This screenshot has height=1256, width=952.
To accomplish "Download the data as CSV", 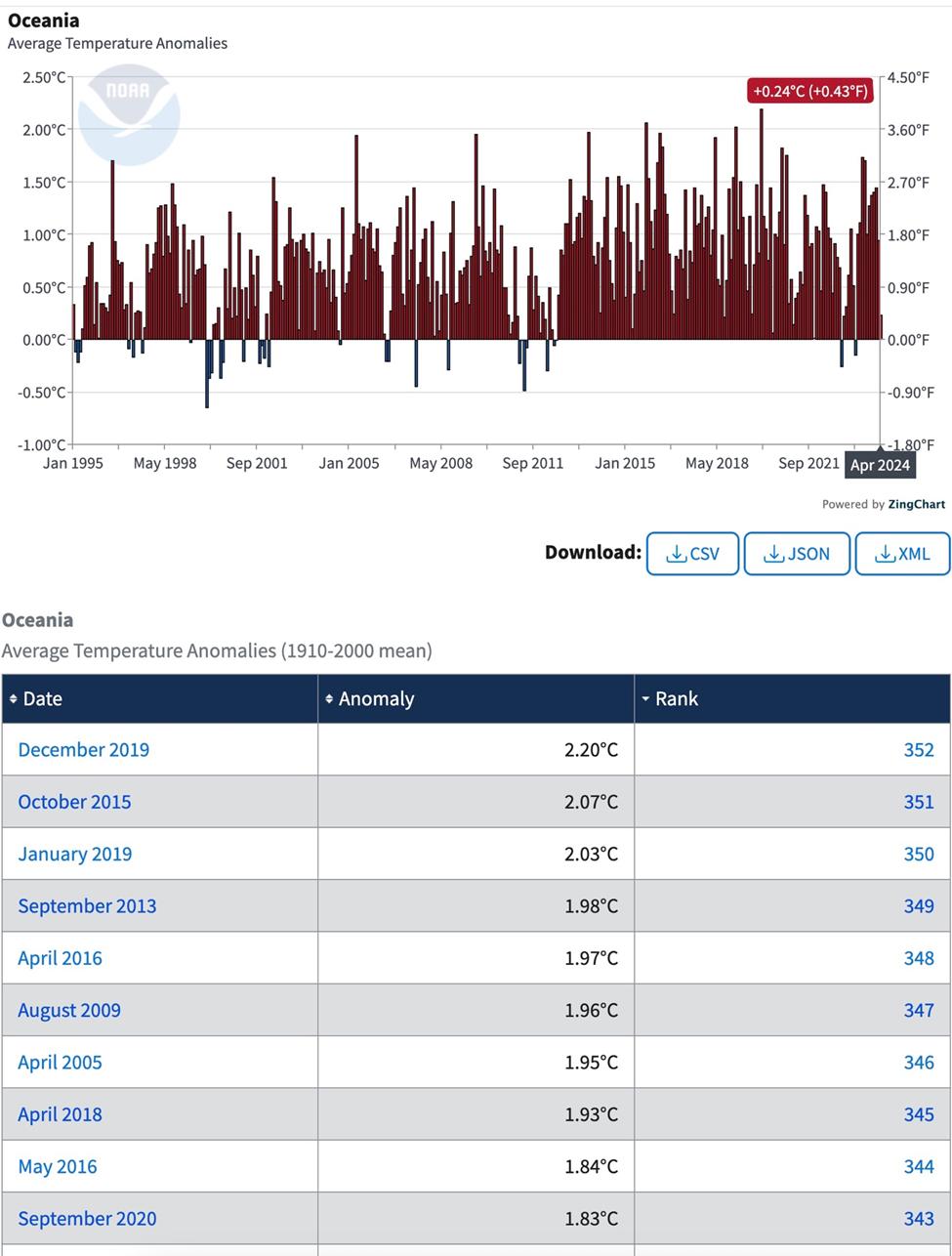I will [x=692, y=554].
